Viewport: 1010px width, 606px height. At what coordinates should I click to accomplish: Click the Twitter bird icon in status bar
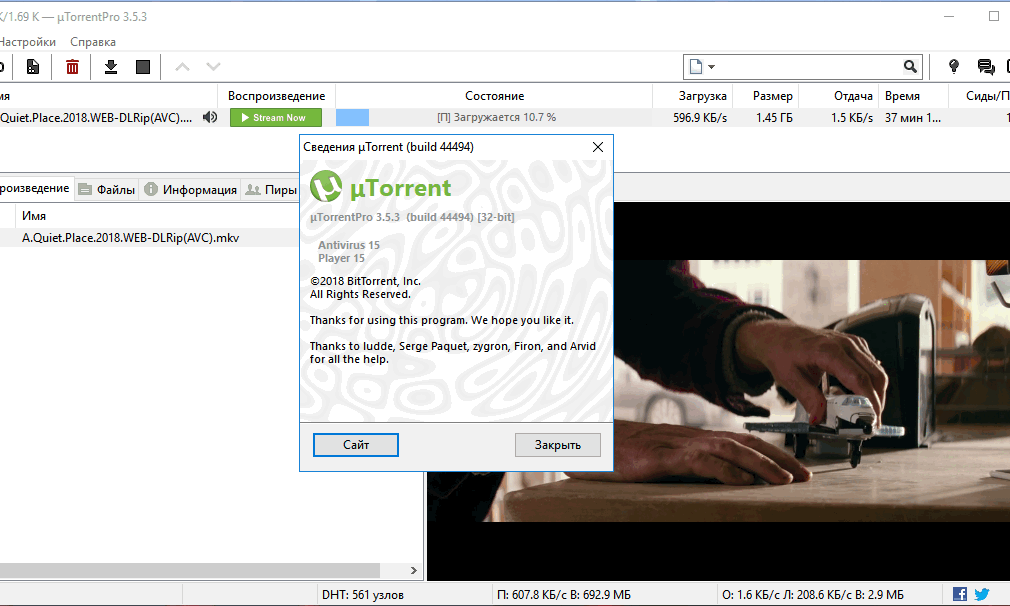click(982, 594)
